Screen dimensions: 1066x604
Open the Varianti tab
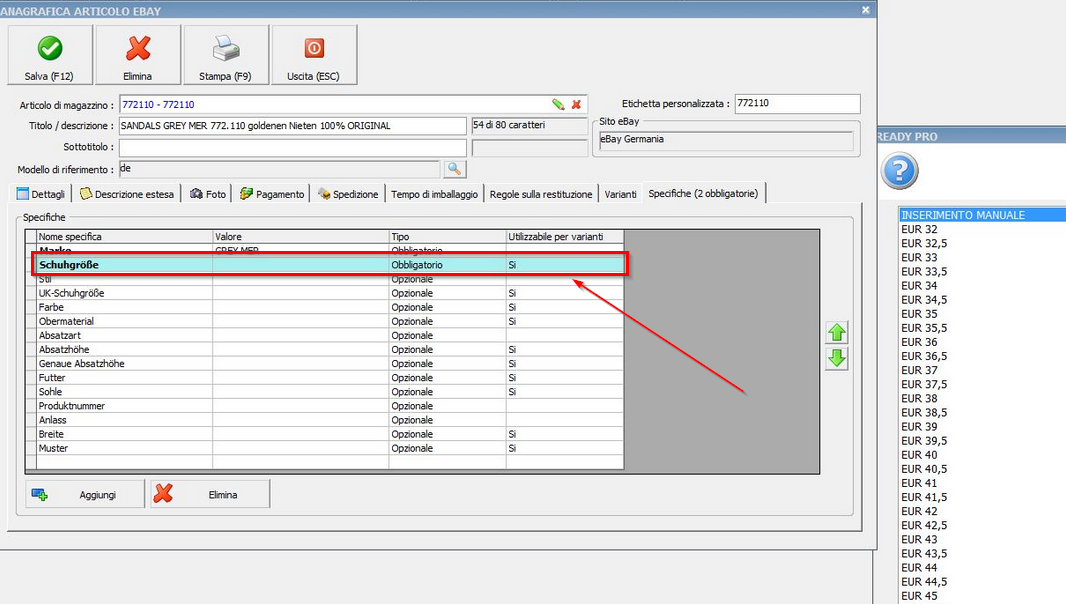tap(620, 194)
